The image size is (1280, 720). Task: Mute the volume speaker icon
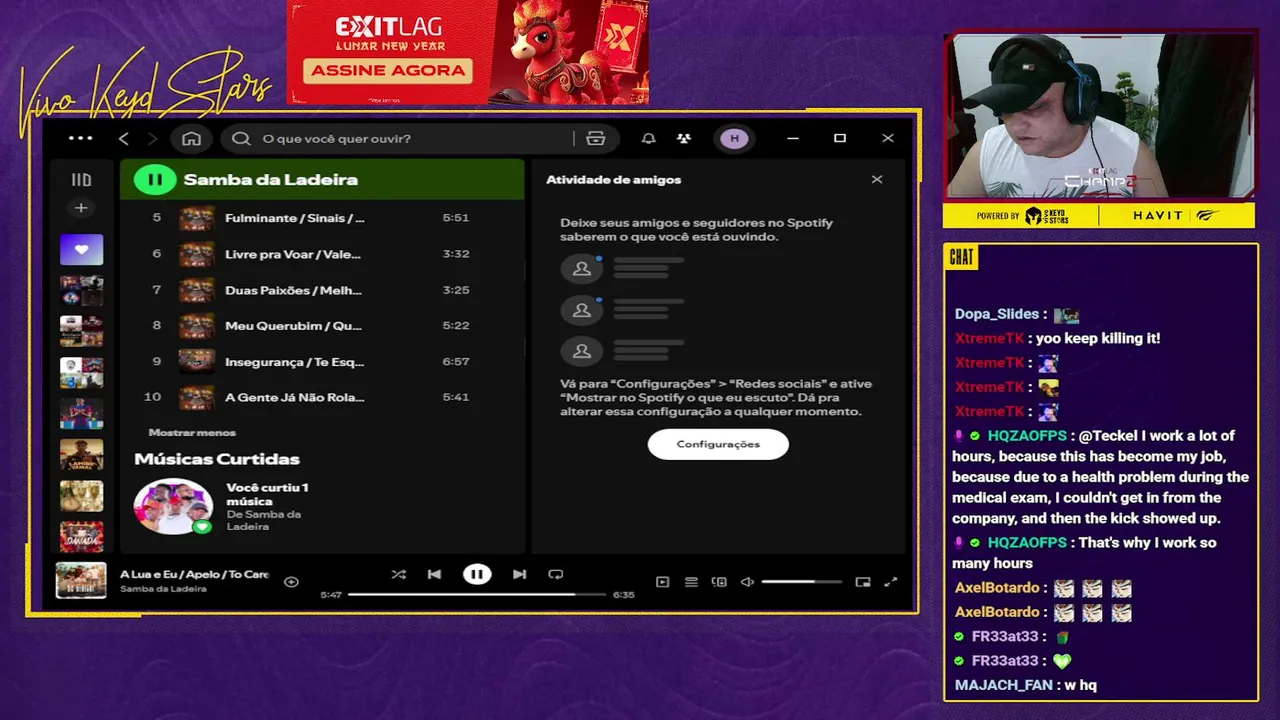click(747, 582)
